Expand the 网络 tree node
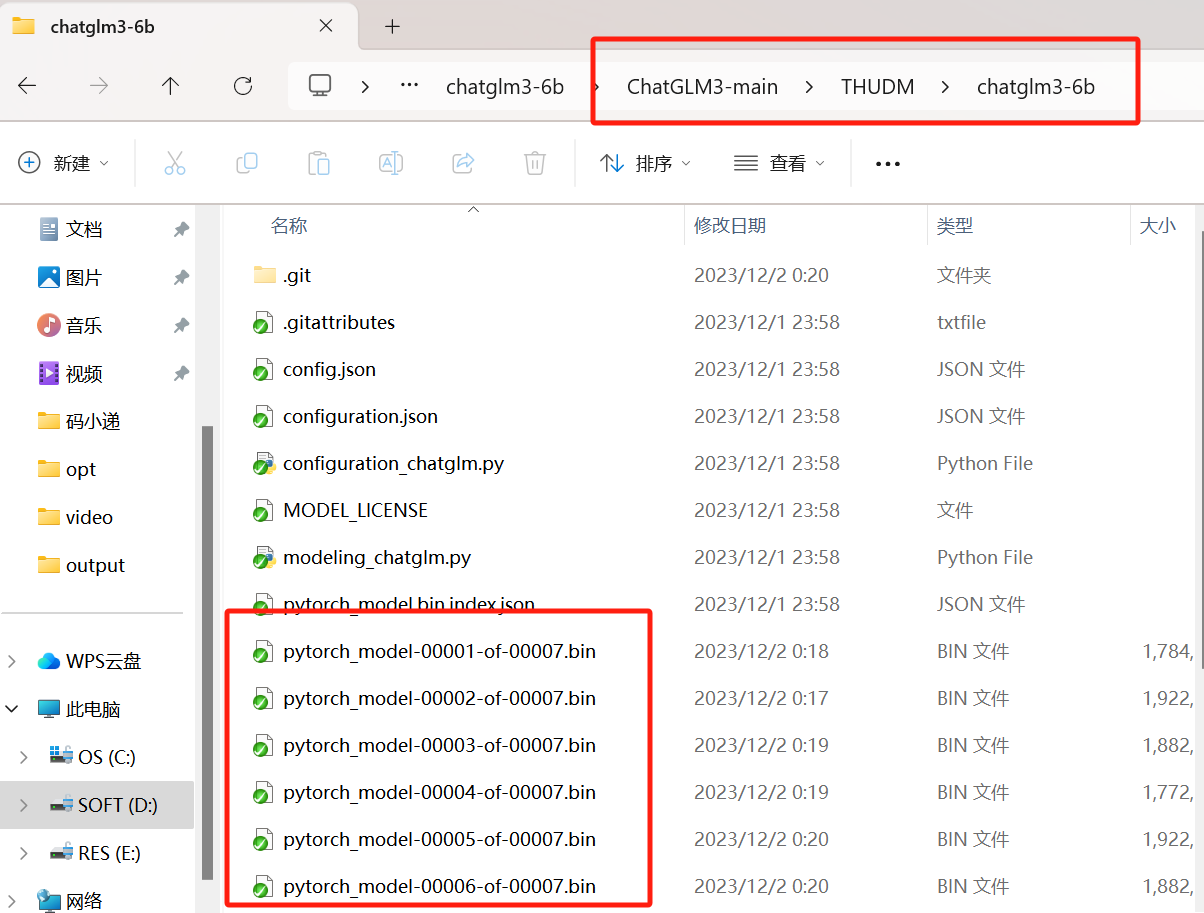The height and width of the screenshot is (913, 1204). [13, 901]
